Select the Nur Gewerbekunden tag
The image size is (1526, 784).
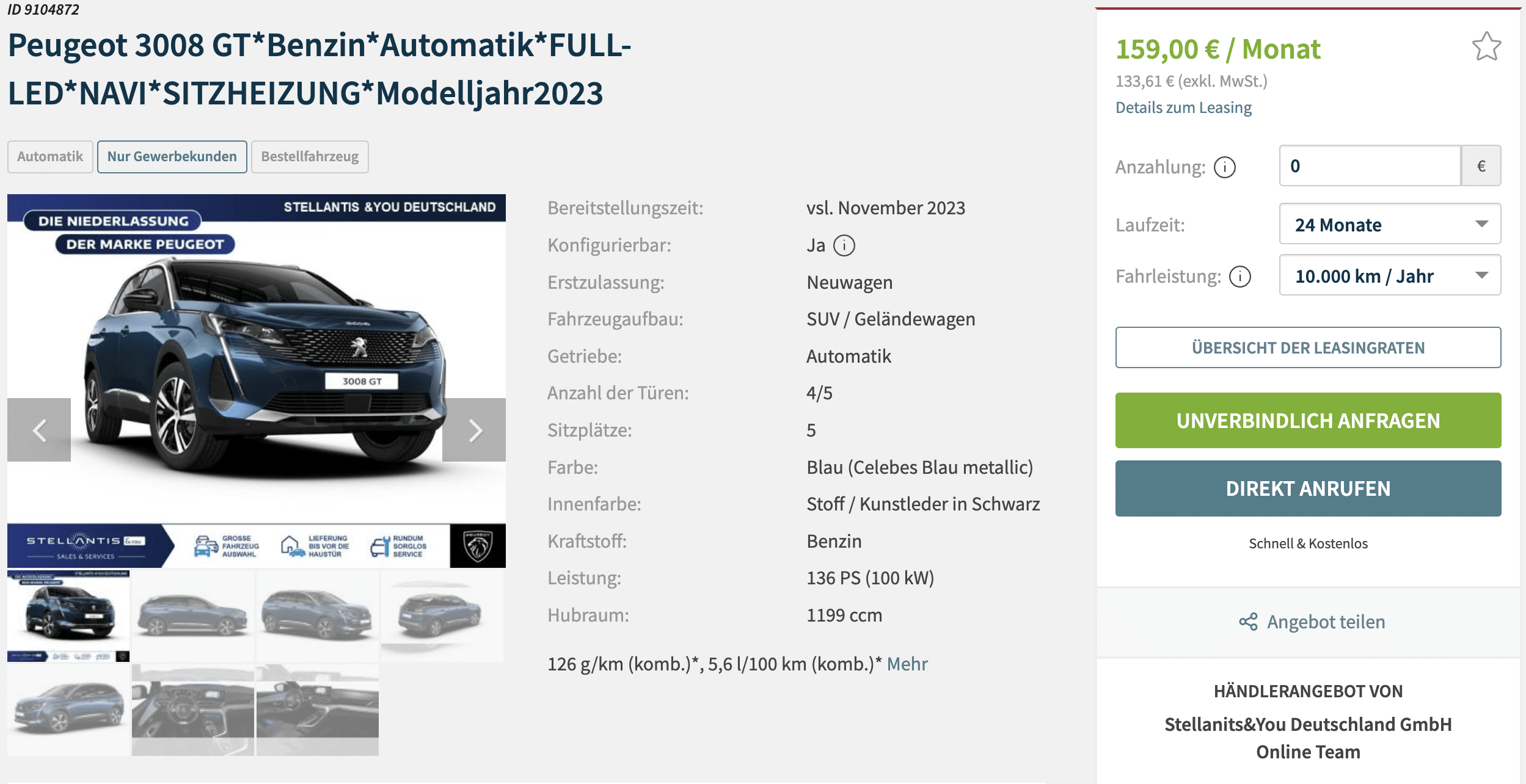pyautogui.click(x=172, y=157)
